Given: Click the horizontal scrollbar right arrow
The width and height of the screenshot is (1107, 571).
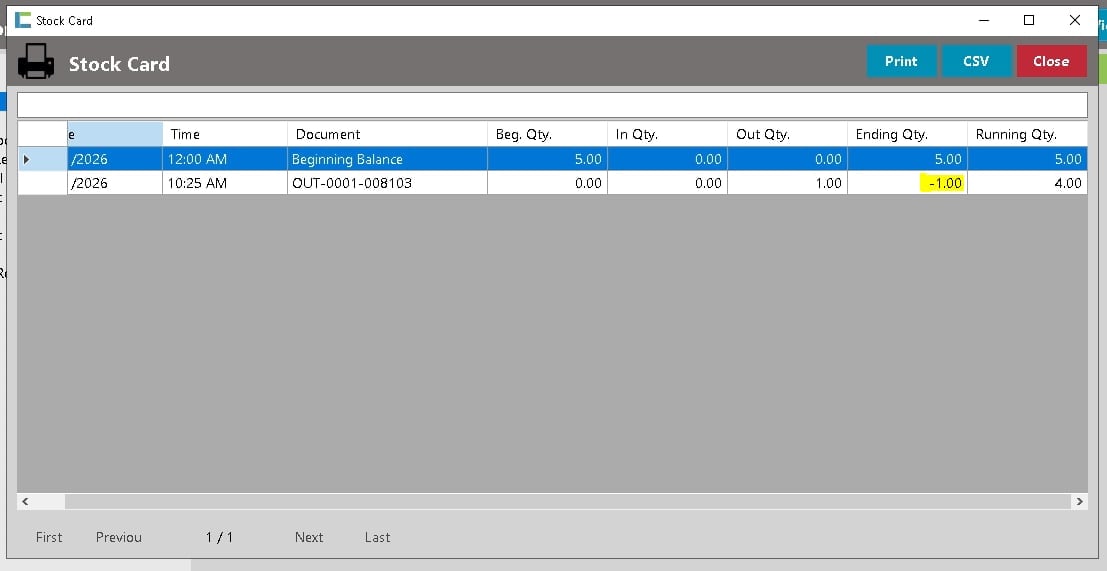Looking at the screenshot, I should (1079, 501).
